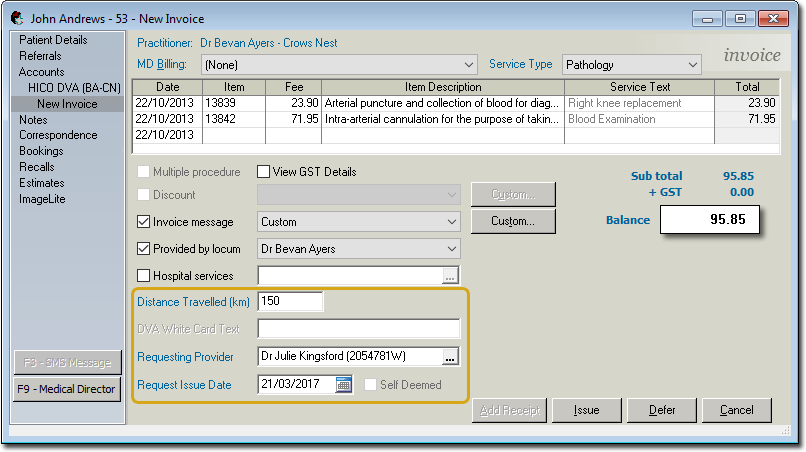This screenshot has width=806, height=452.
Task: Click the application icon in title bar
Action: pos(16,18)
